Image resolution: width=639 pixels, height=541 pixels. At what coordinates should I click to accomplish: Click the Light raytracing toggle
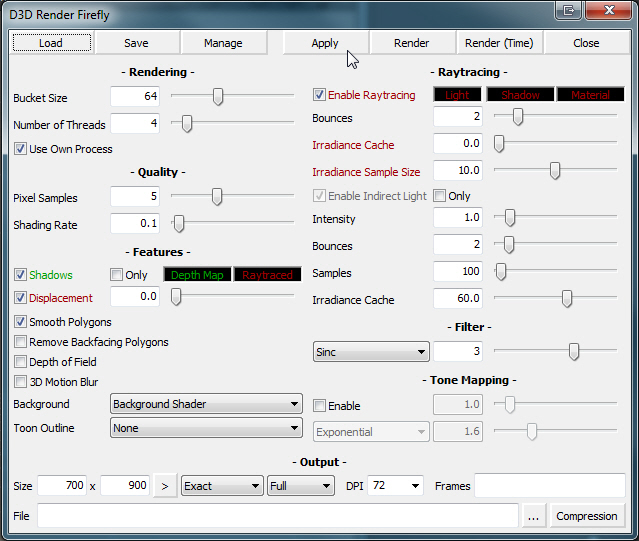pos(457,95)
